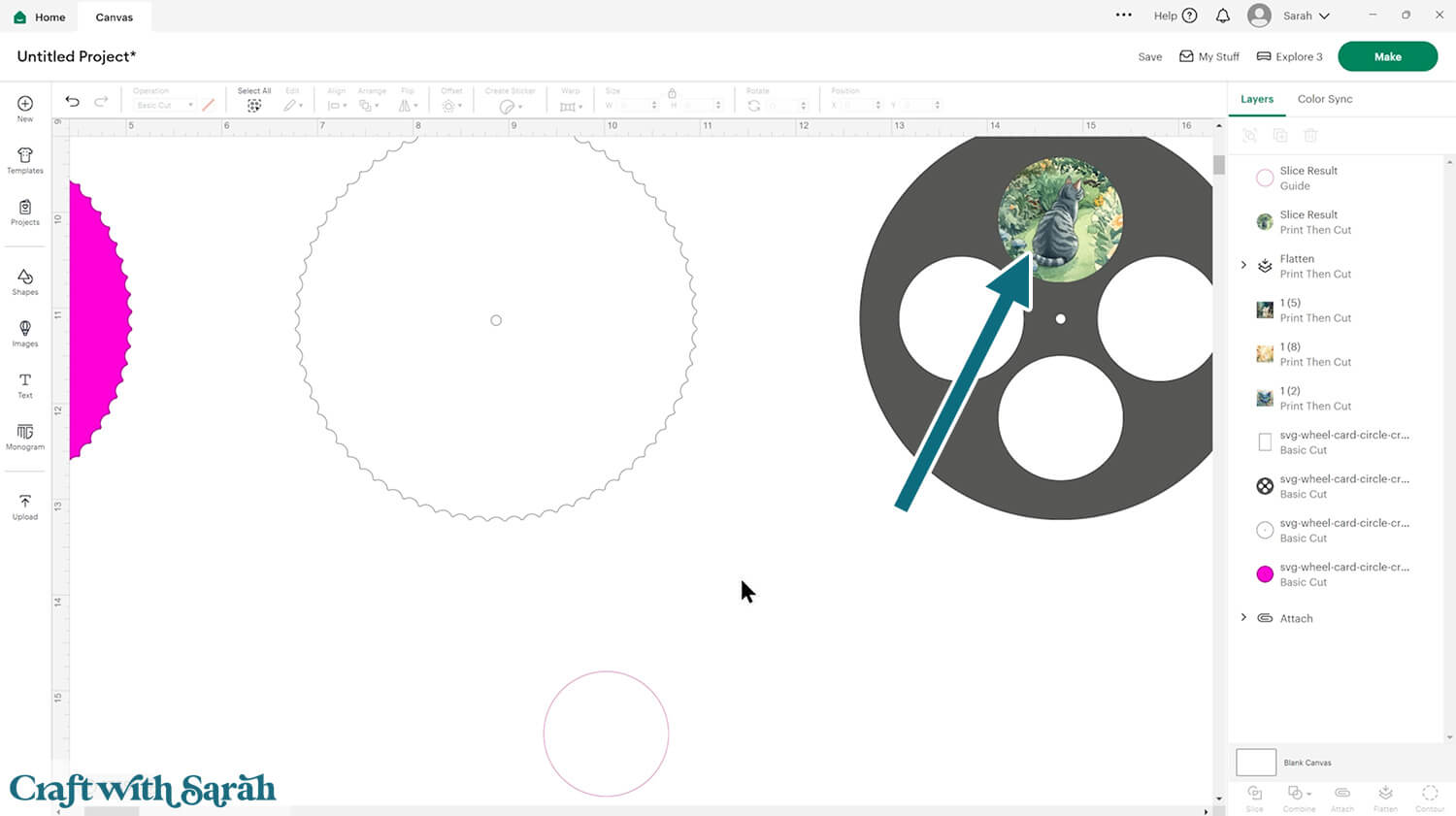Click the Duplicate layer icon
The width and height of the screenshot is (1456, 816).
1280,136
